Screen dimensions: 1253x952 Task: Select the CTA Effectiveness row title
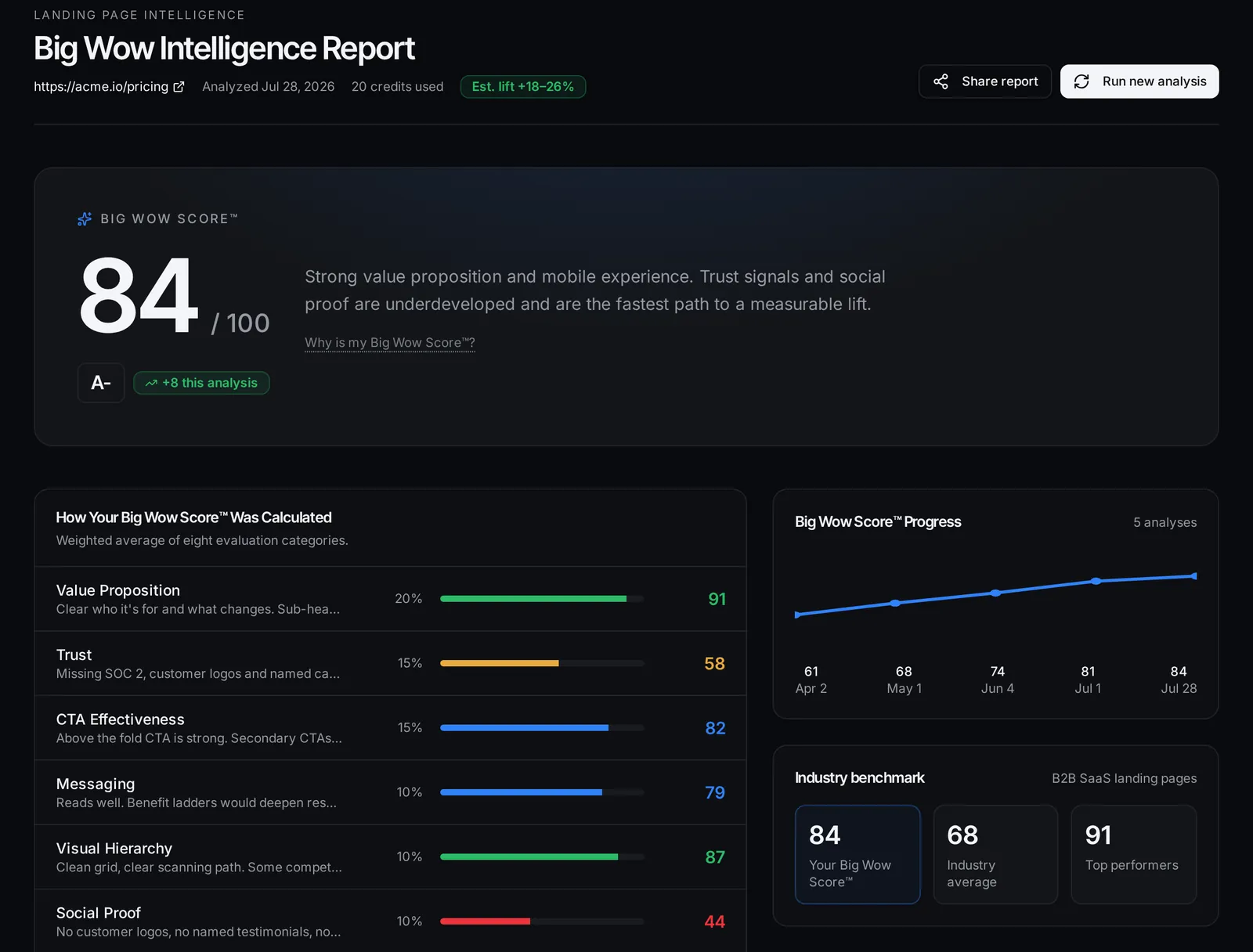coord(121,719)
